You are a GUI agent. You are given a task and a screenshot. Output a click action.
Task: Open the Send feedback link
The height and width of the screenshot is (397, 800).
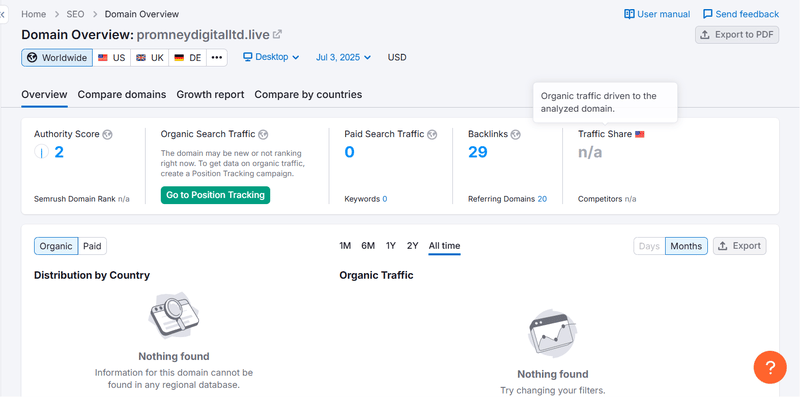pos(741,14)
